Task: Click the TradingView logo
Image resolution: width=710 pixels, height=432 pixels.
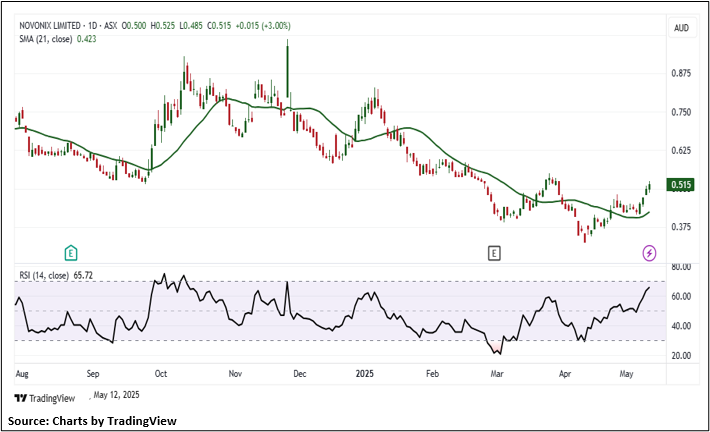Action: (x=44, y=398)
